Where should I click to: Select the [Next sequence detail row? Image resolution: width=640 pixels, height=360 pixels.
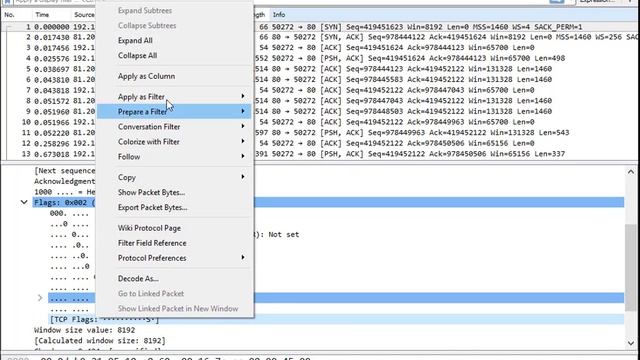pos(64,171)
